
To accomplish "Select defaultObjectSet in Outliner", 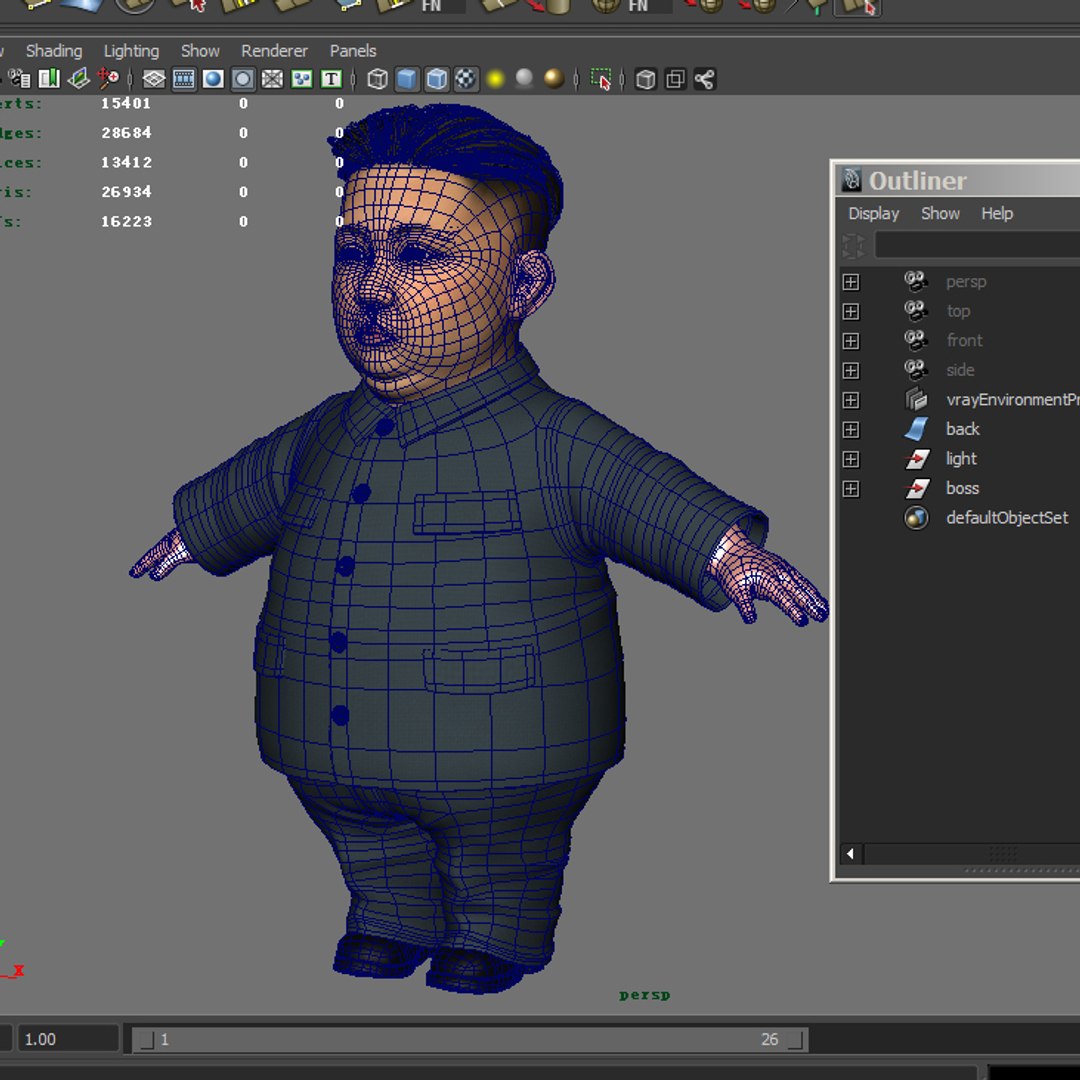I will coord(1007,518).
